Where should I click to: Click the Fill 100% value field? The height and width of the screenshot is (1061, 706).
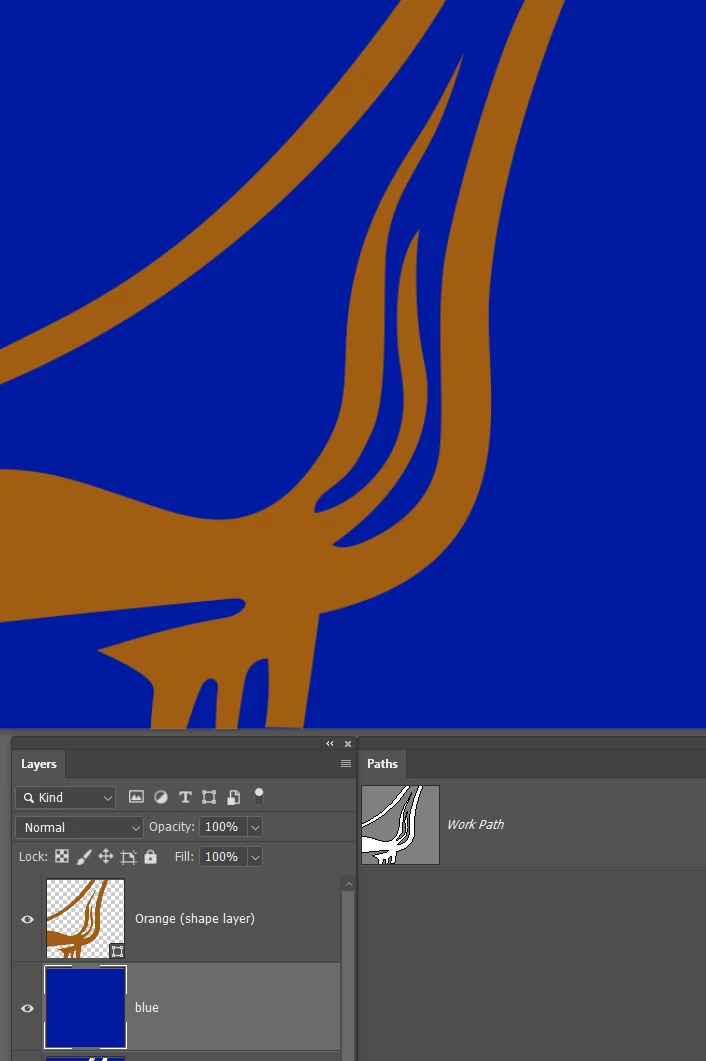(223, 857)
